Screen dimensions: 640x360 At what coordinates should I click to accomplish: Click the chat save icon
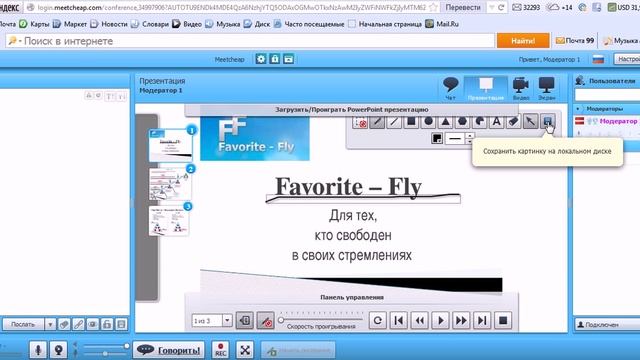click(121, 324)
